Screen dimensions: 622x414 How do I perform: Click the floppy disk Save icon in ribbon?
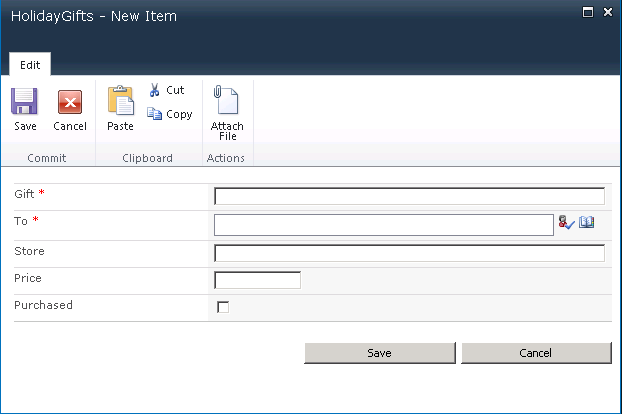24,101
